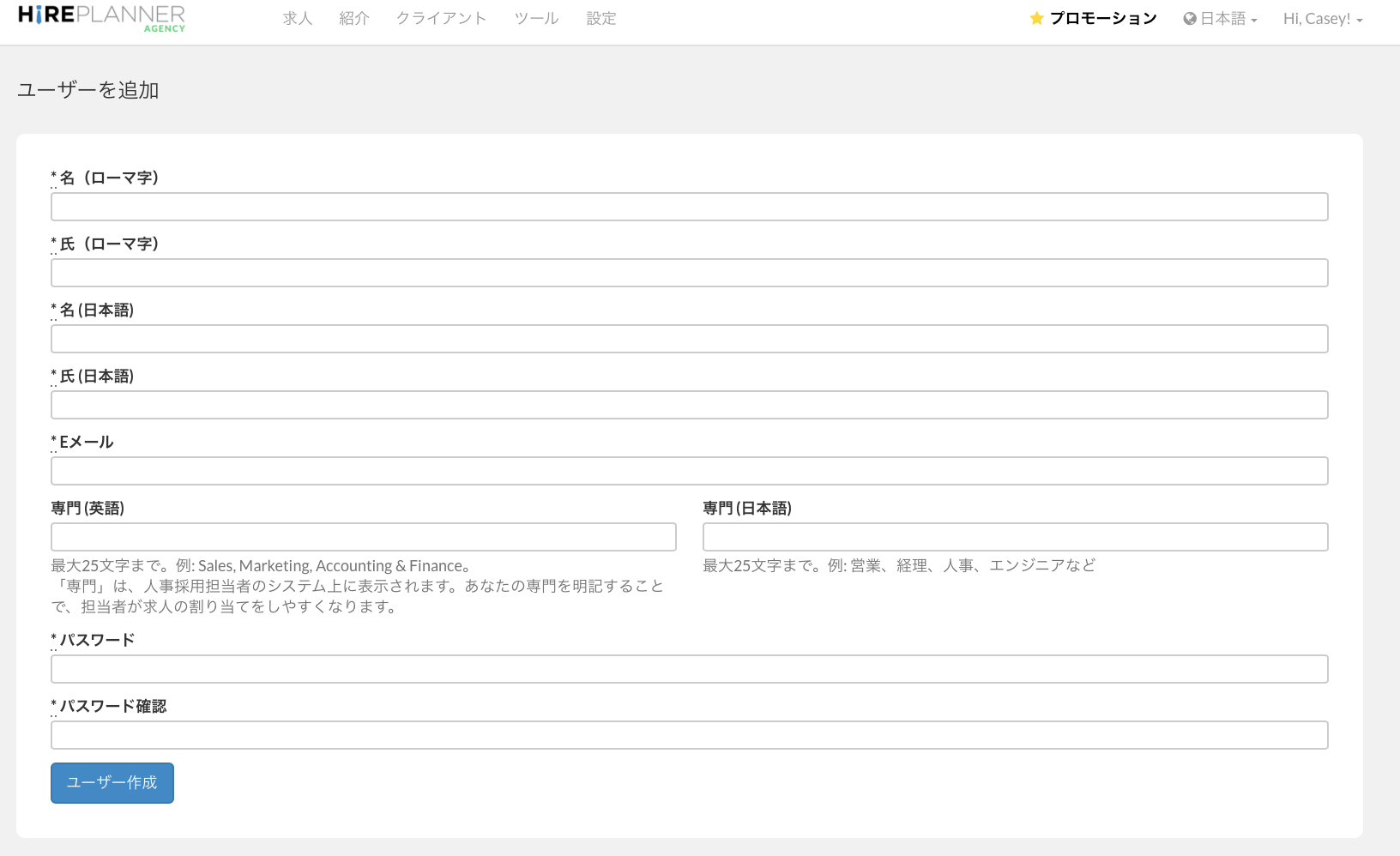The width and height of the screenshot is (1400, 856).
Task: Click the star icon beside プロモーション
Action: [x=1036, y=19]
